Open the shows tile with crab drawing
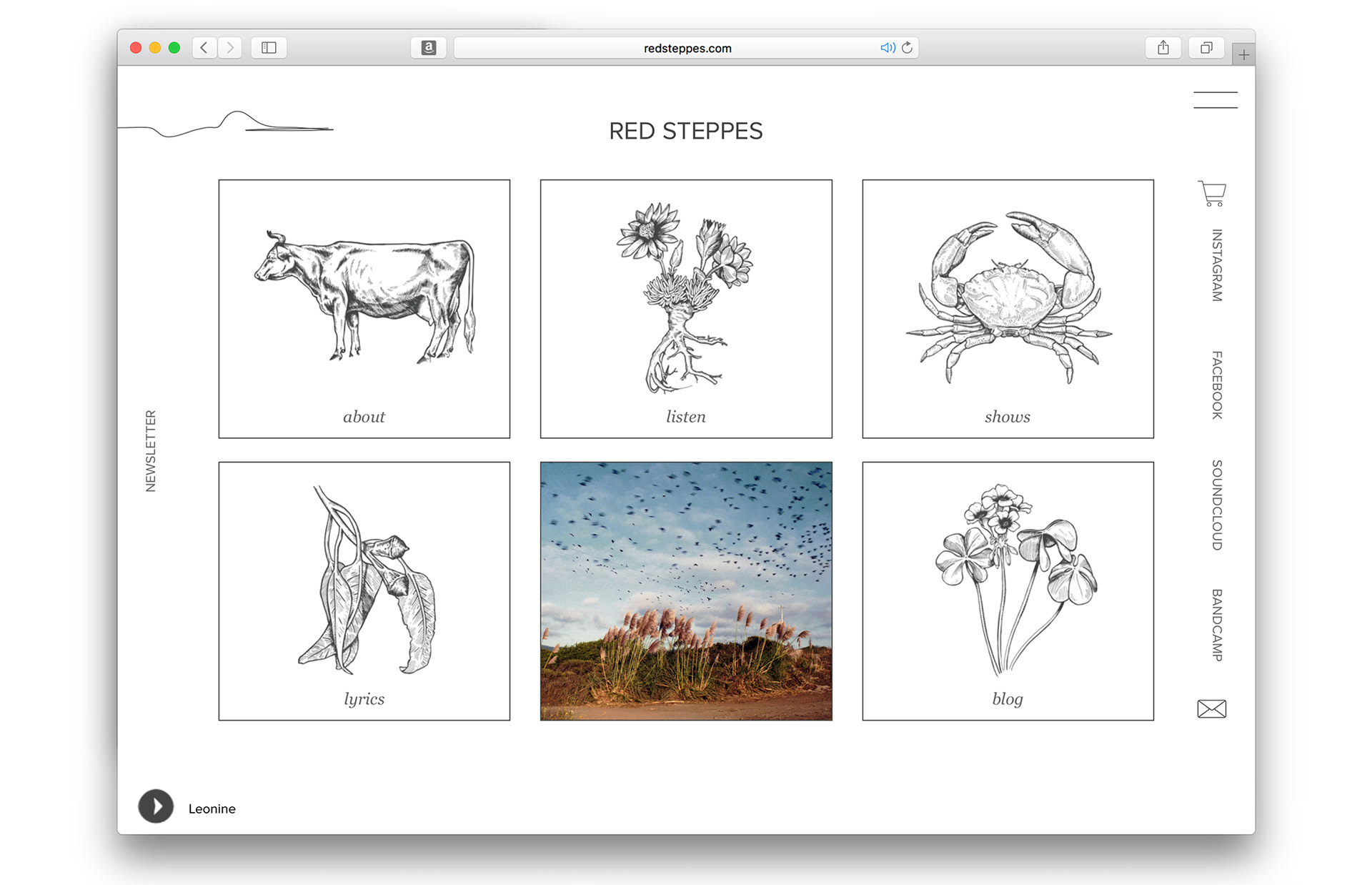 point(1008,309)
